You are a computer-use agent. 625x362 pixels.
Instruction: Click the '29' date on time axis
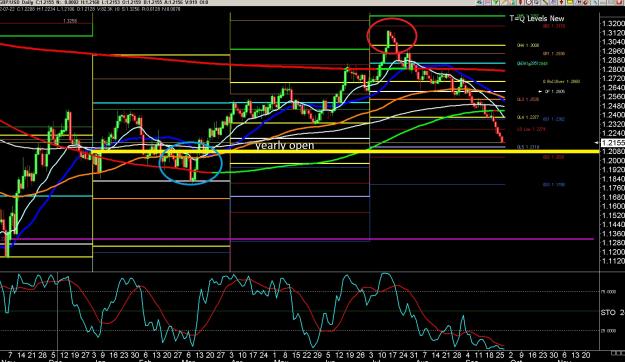point(317,355)
